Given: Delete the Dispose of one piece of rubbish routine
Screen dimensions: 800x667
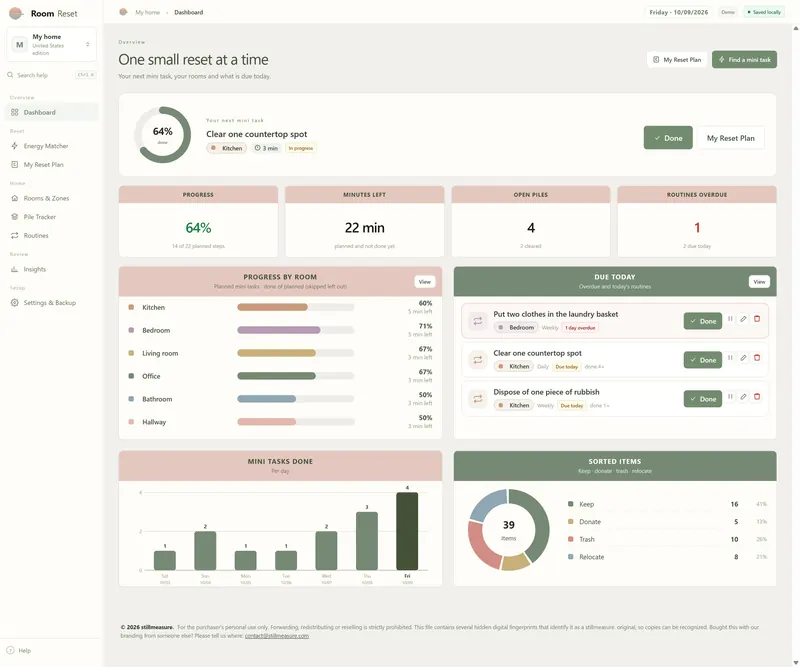Looking at the screenshot, I should coord(757,397).
